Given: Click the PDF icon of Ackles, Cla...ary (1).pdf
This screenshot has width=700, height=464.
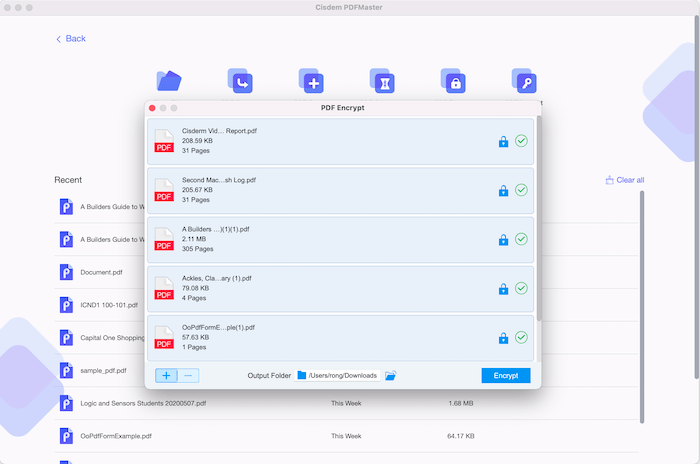Looking at the screenshot, I should coord(164,288).
